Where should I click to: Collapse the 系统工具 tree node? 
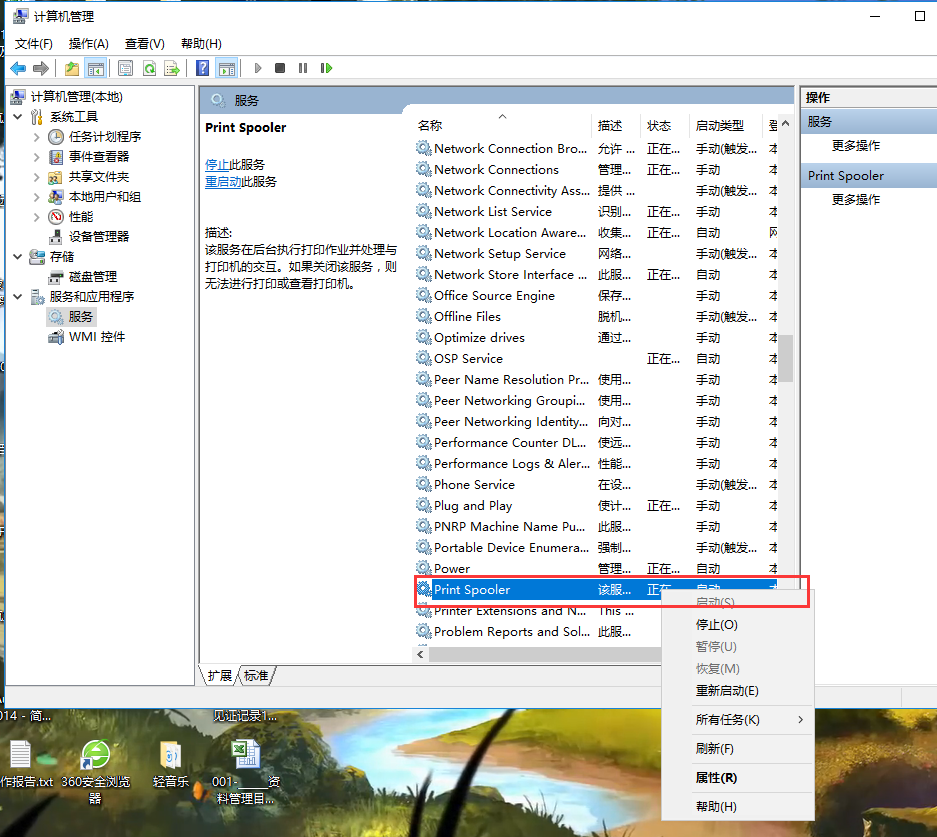[x=18, y=117]
